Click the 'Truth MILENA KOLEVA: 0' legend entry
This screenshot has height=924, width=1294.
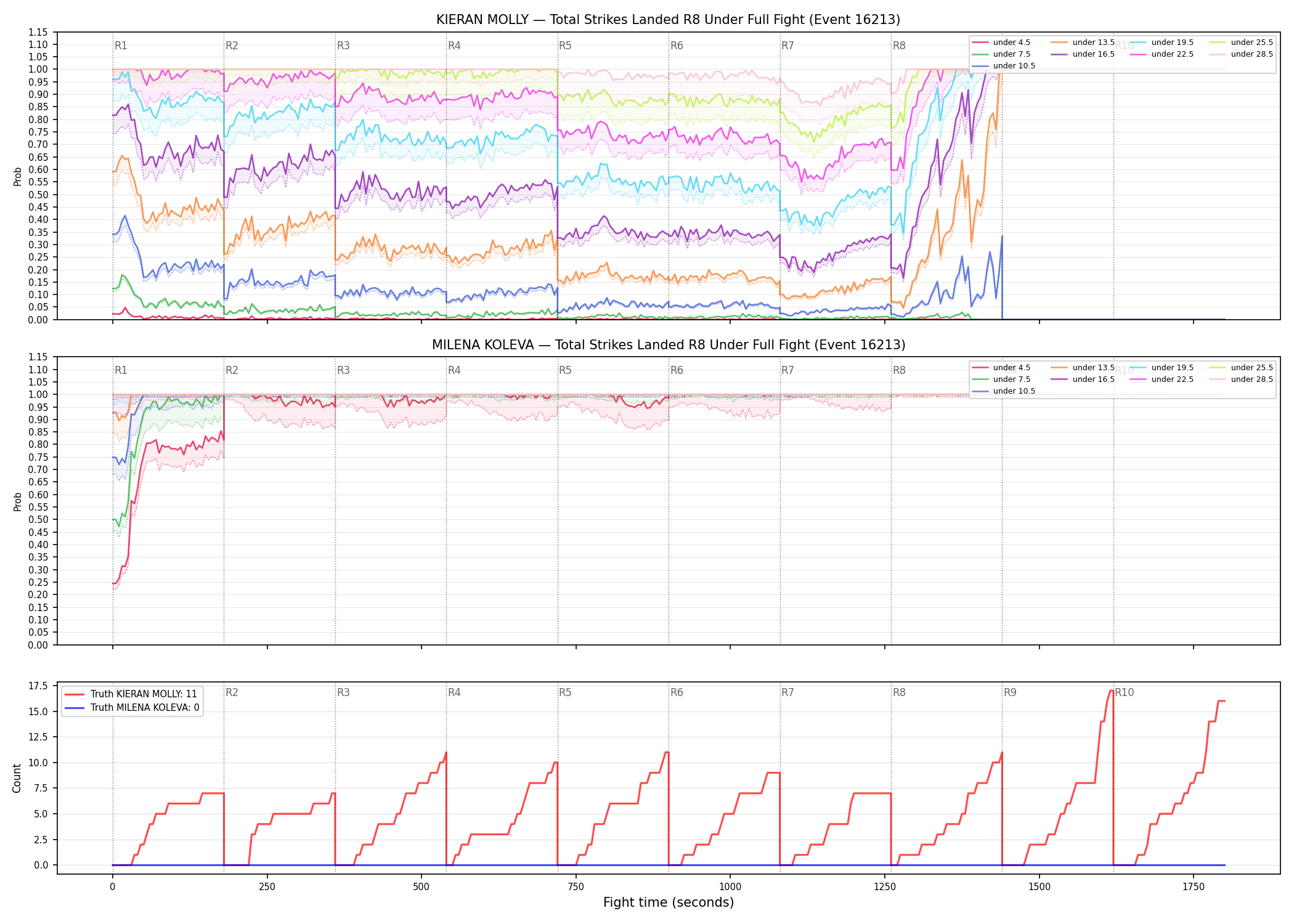pyautogui.click(x=132, y=708)
